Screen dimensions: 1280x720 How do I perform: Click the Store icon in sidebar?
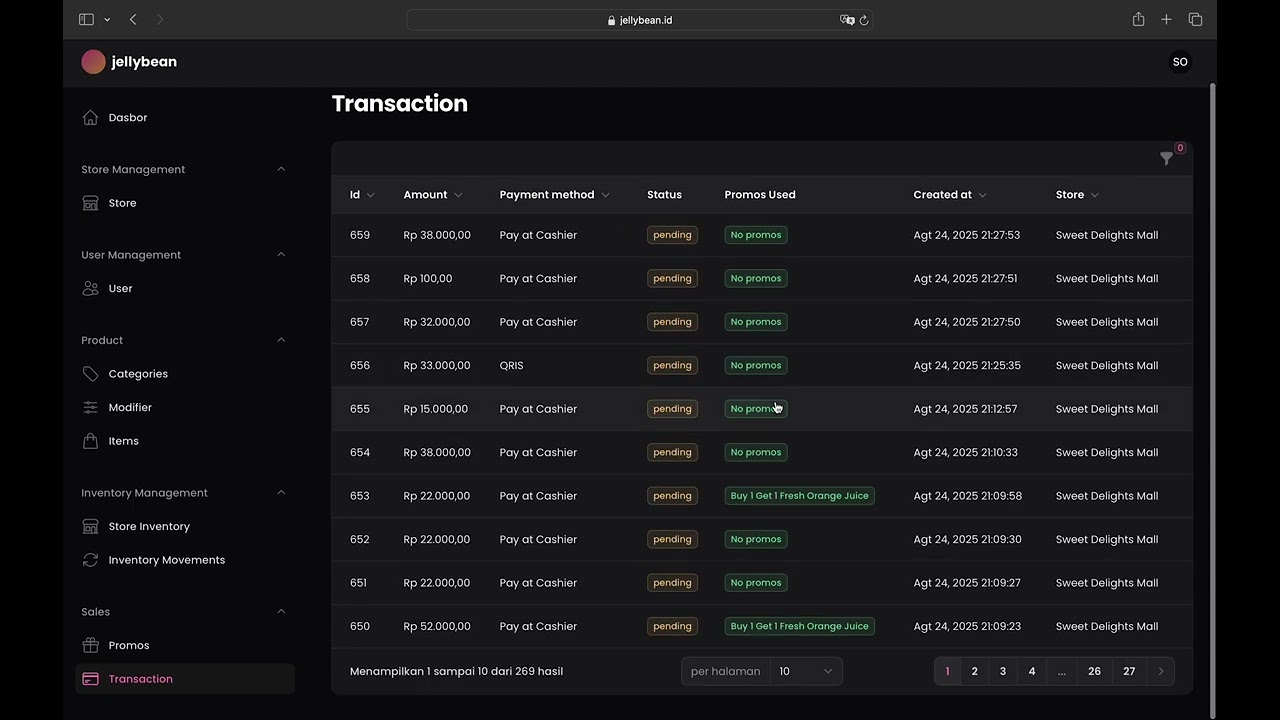[91, 203]
